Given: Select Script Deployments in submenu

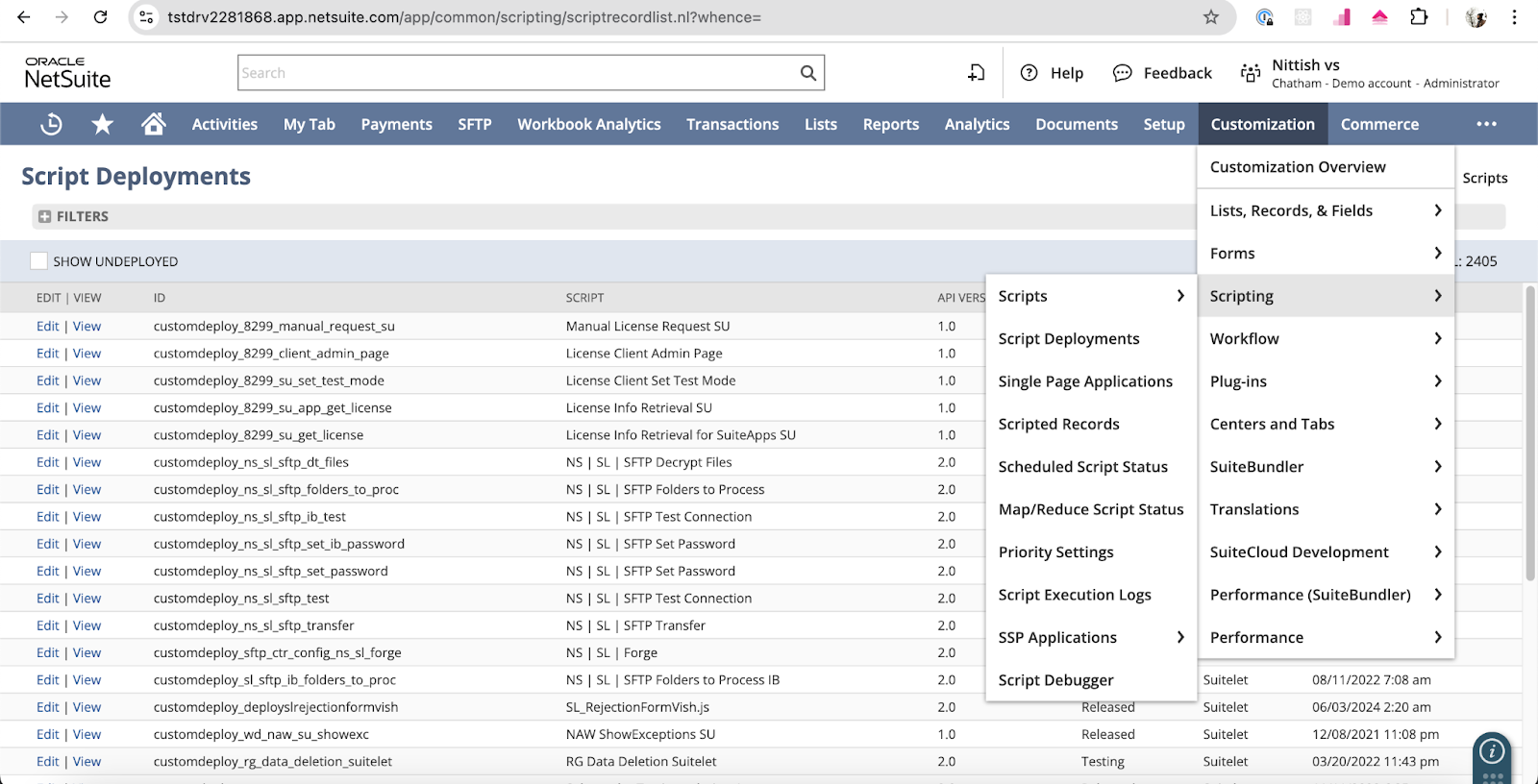Looking at the screenshot, I should (x=1069, y=339).
